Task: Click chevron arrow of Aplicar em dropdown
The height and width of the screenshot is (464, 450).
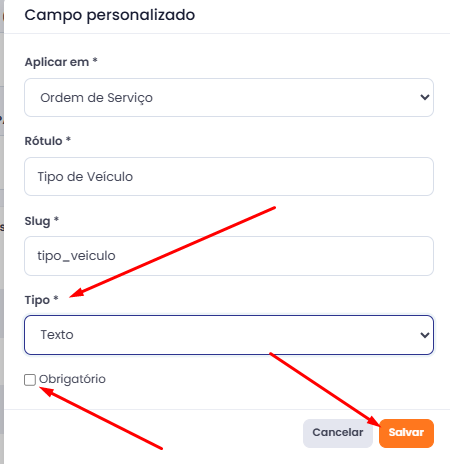Action: pyautogui.click(x=425, y=97)
